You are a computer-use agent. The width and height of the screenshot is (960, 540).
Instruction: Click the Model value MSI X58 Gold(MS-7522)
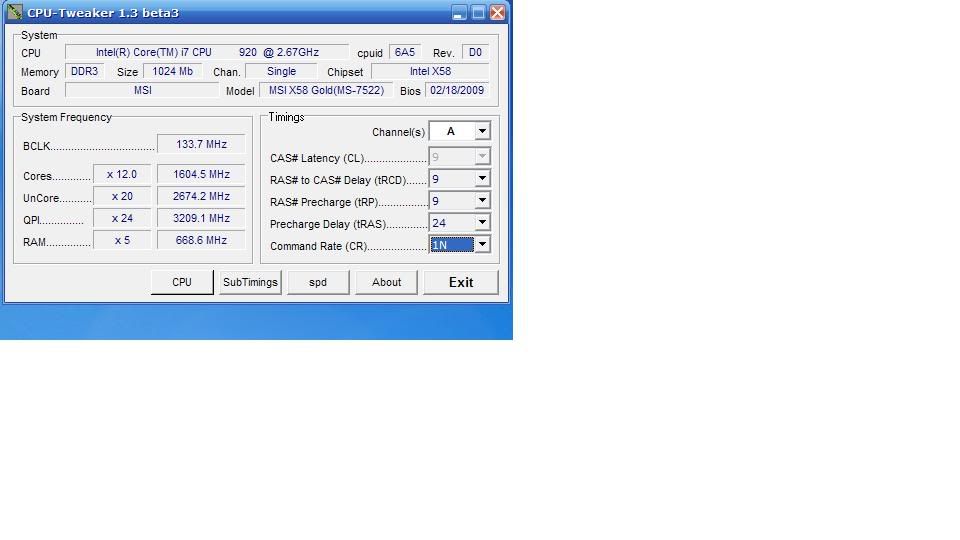pyautogui.click(x=326, y=91)
